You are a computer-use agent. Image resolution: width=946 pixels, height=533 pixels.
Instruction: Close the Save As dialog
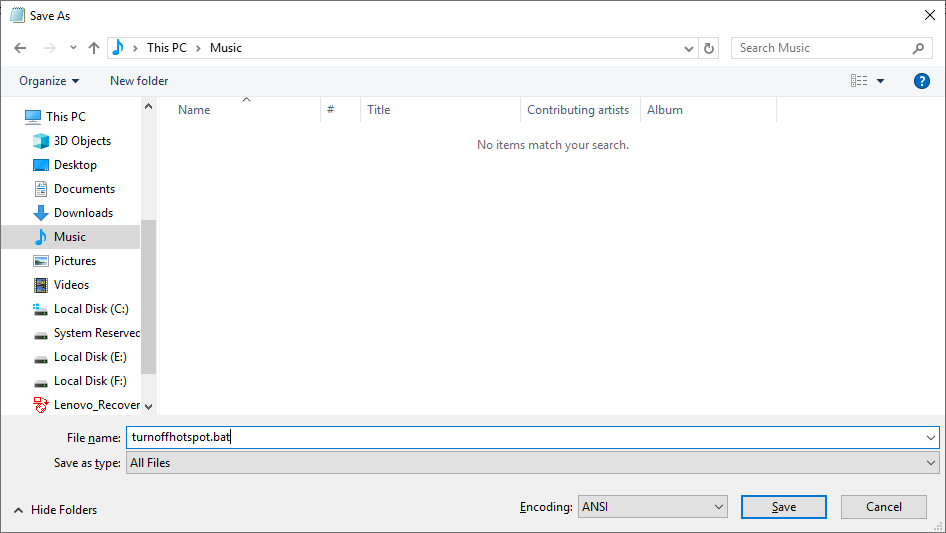click(930, 15)
